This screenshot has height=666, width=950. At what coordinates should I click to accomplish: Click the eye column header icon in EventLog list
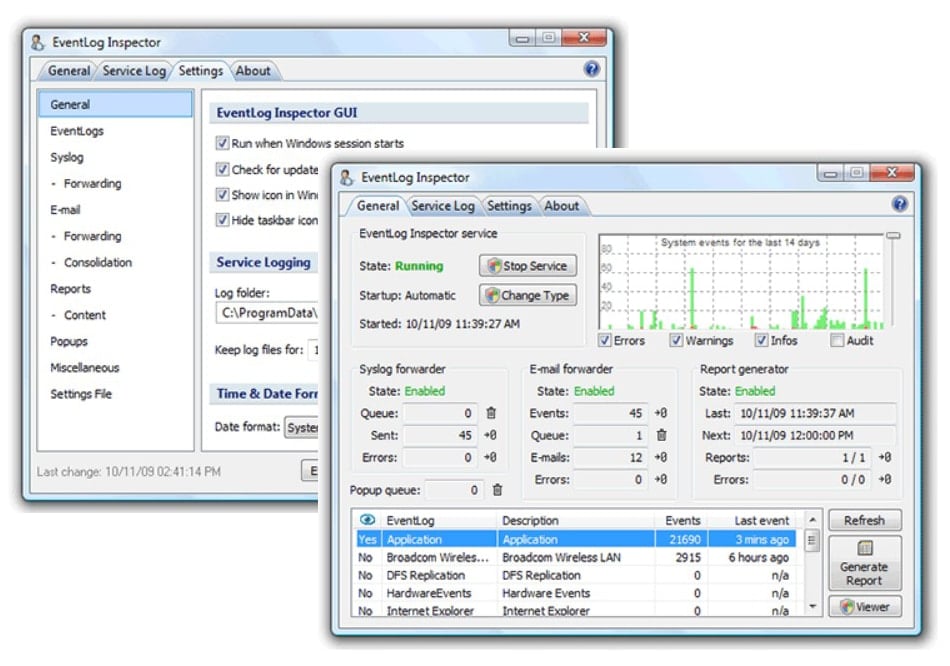(367, 520)
